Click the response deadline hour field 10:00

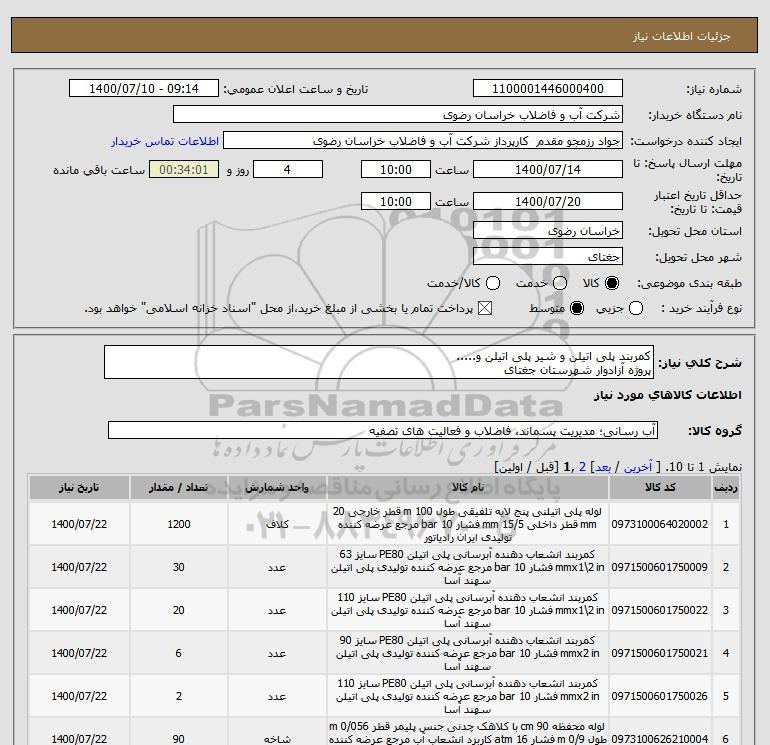[x=396, y=169]
